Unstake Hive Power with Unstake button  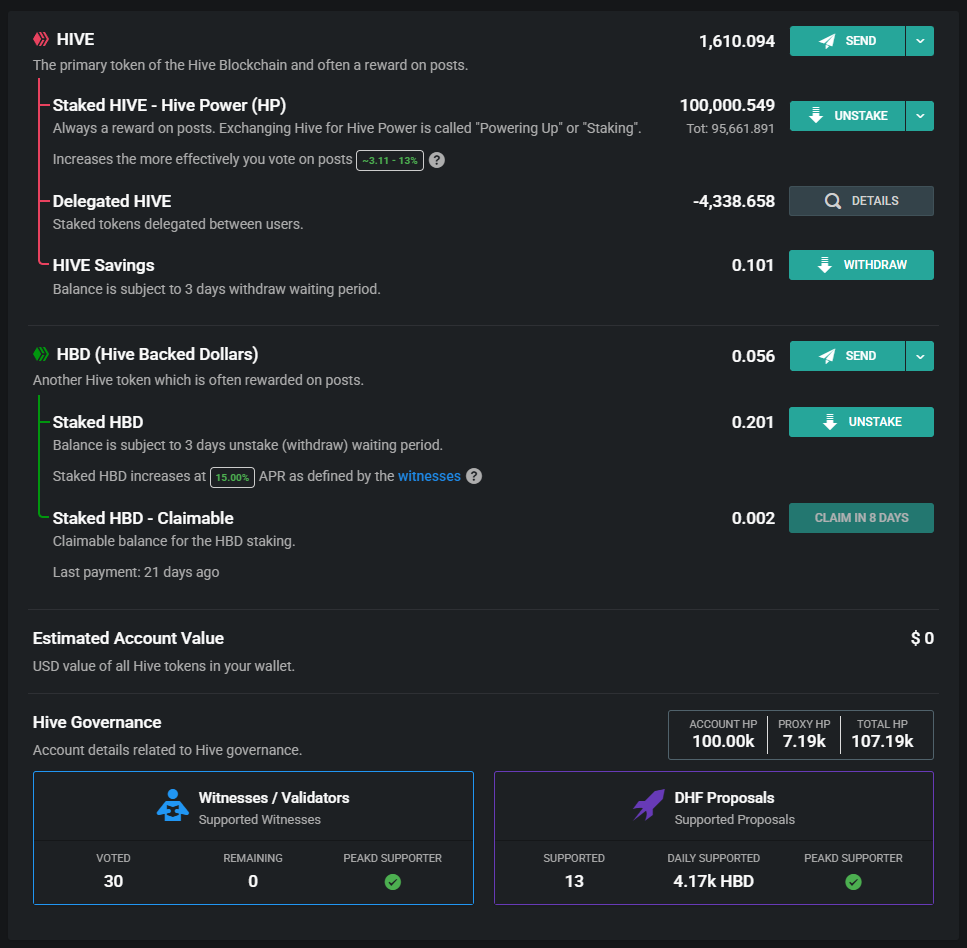(847, 116)
